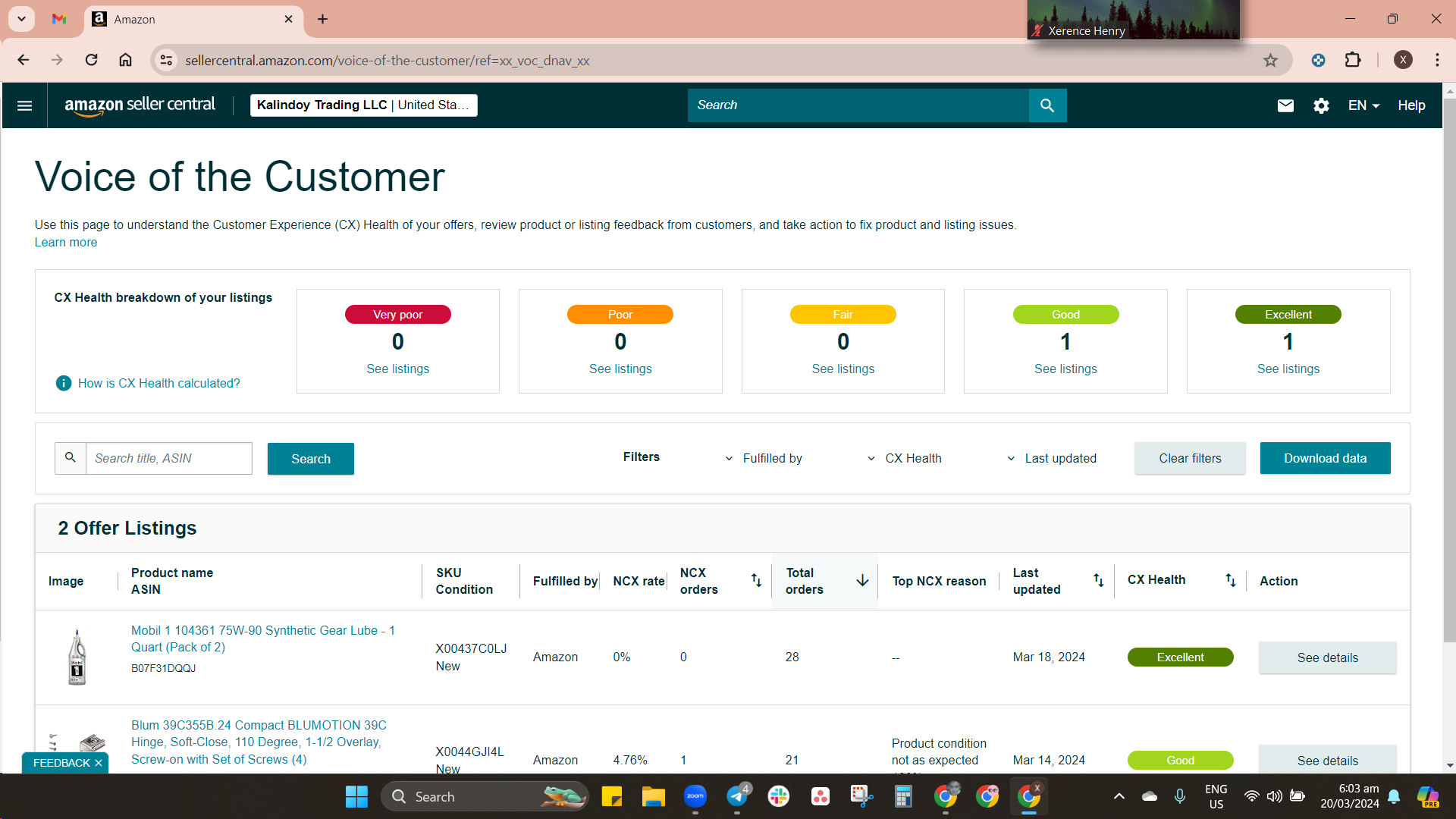Viewport: 1456px width, 819px height.
Task: See details for the Blum hinge listing
Action: point(1327,760)
